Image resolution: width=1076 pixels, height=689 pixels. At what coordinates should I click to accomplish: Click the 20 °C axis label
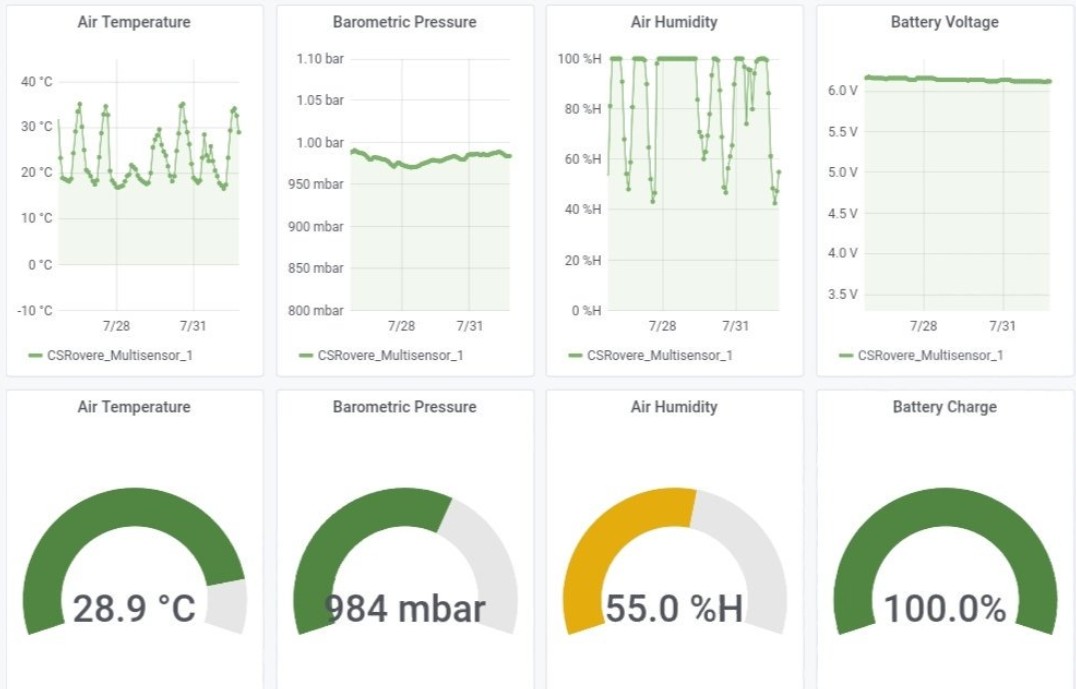tap(36, 172)
